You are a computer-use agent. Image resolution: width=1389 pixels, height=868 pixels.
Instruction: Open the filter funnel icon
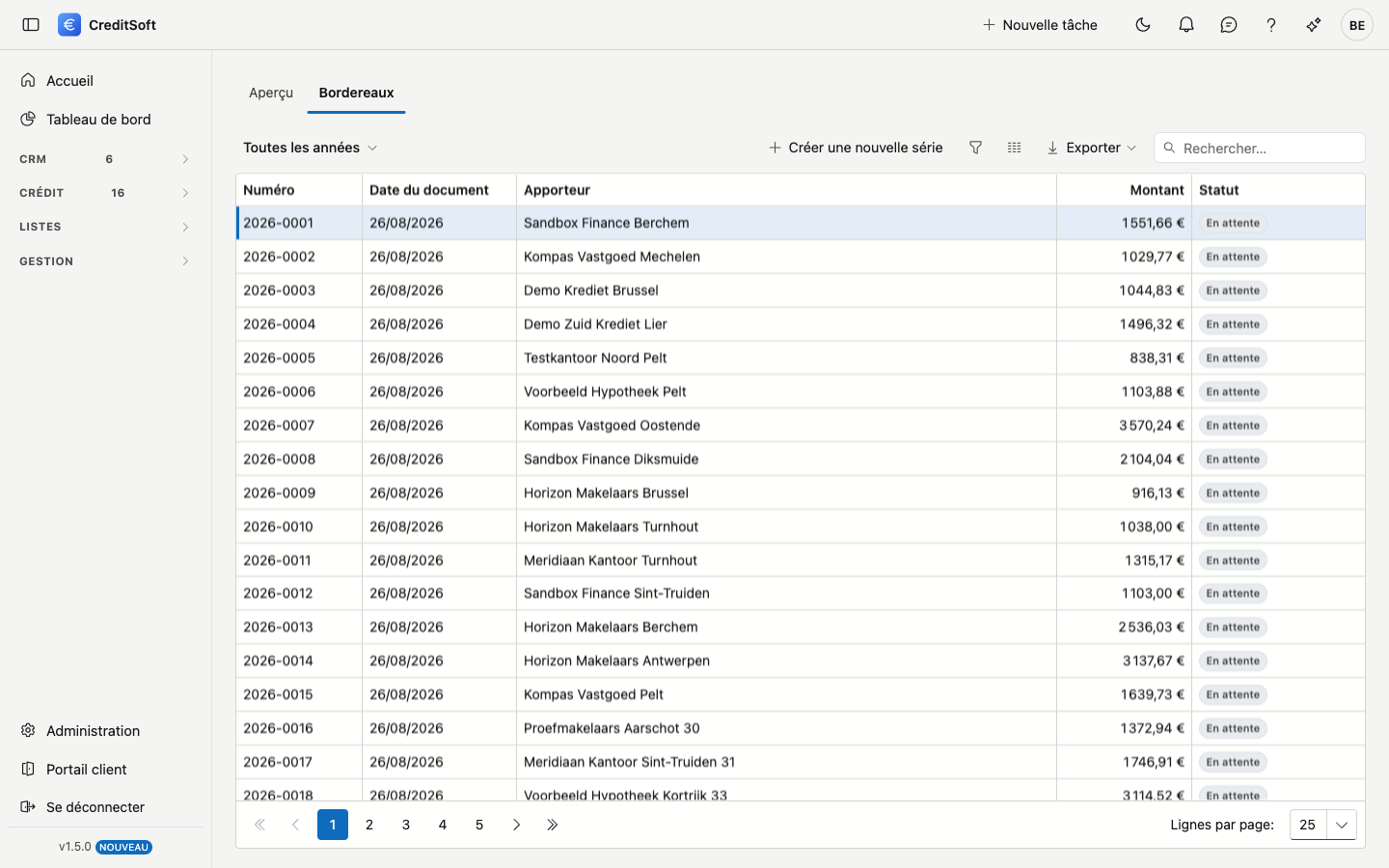tap(975, 148)
